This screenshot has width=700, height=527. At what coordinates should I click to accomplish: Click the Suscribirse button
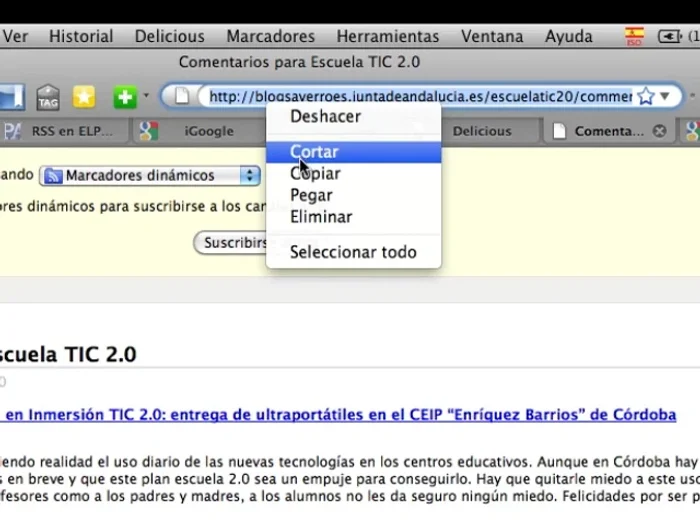point(230,243)
